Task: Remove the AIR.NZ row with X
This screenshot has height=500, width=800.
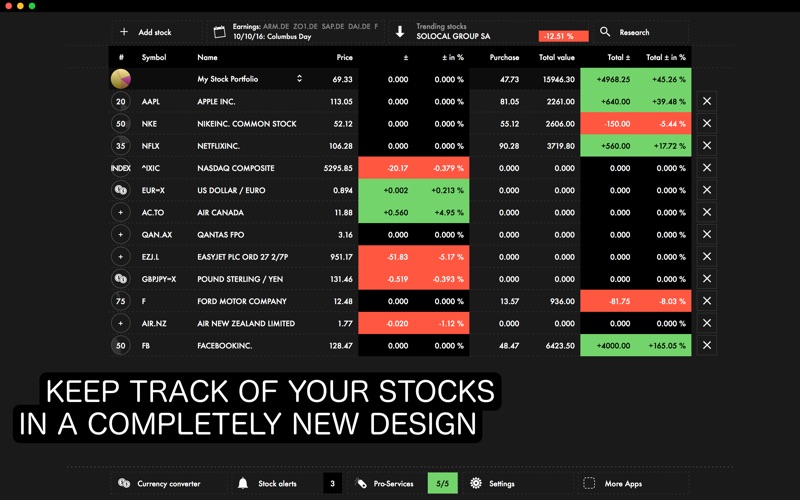Action: pyautogui.click(x=707, y=323)
